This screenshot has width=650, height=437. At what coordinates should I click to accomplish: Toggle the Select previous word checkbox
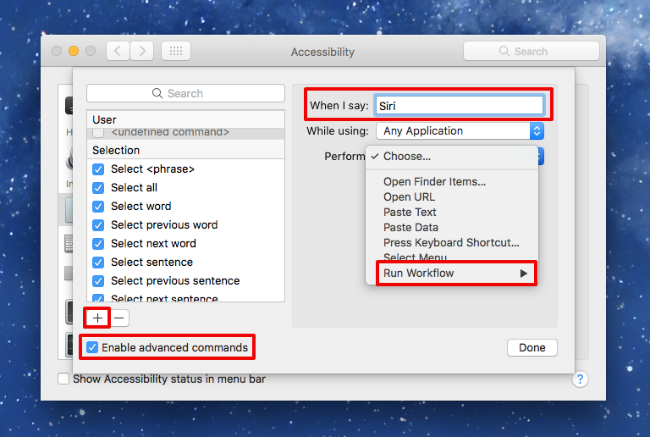click(x=98, y=225)
